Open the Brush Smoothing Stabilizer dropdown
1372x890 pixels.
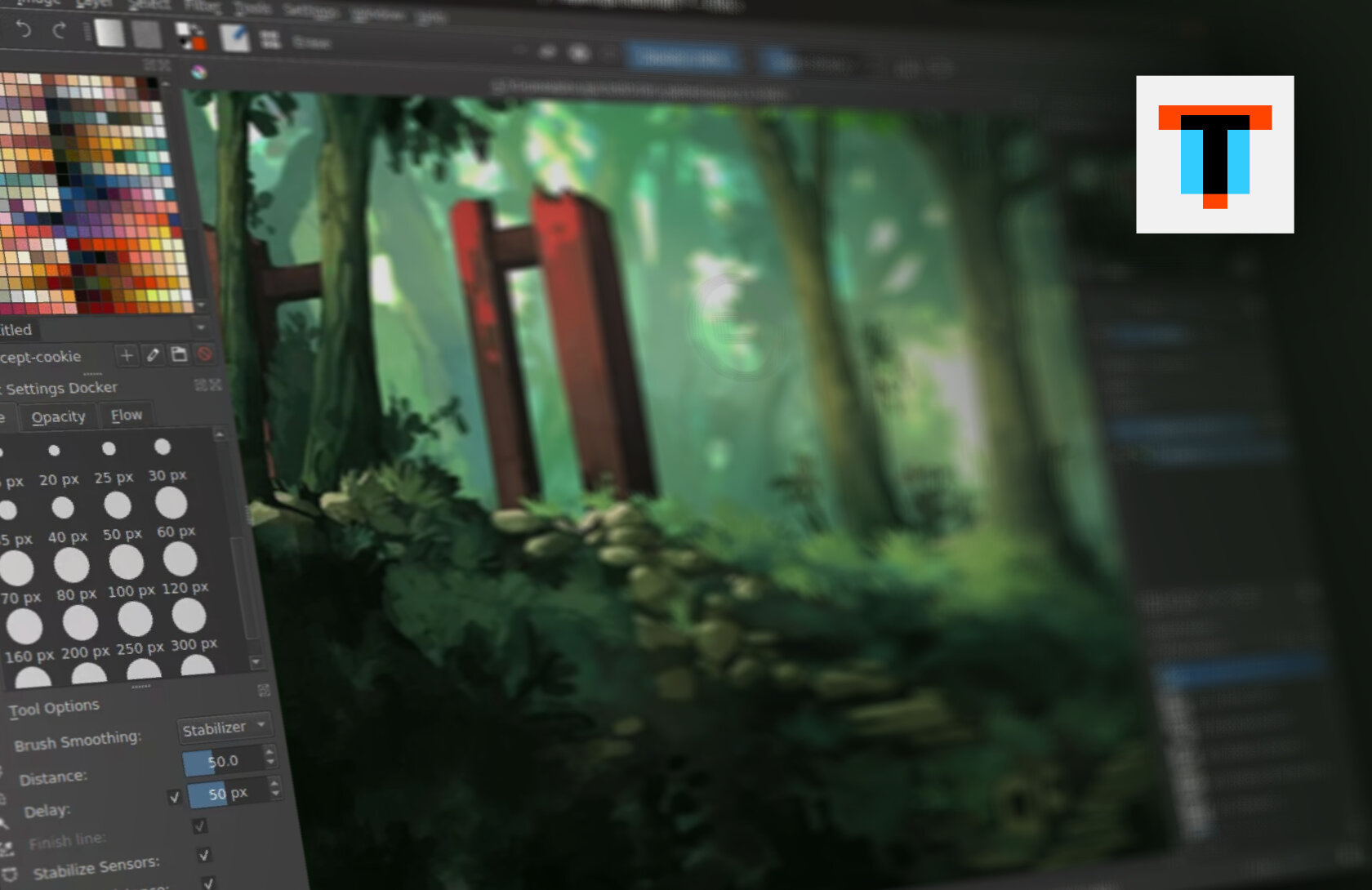pyautogui.click(x=223, y=728)
